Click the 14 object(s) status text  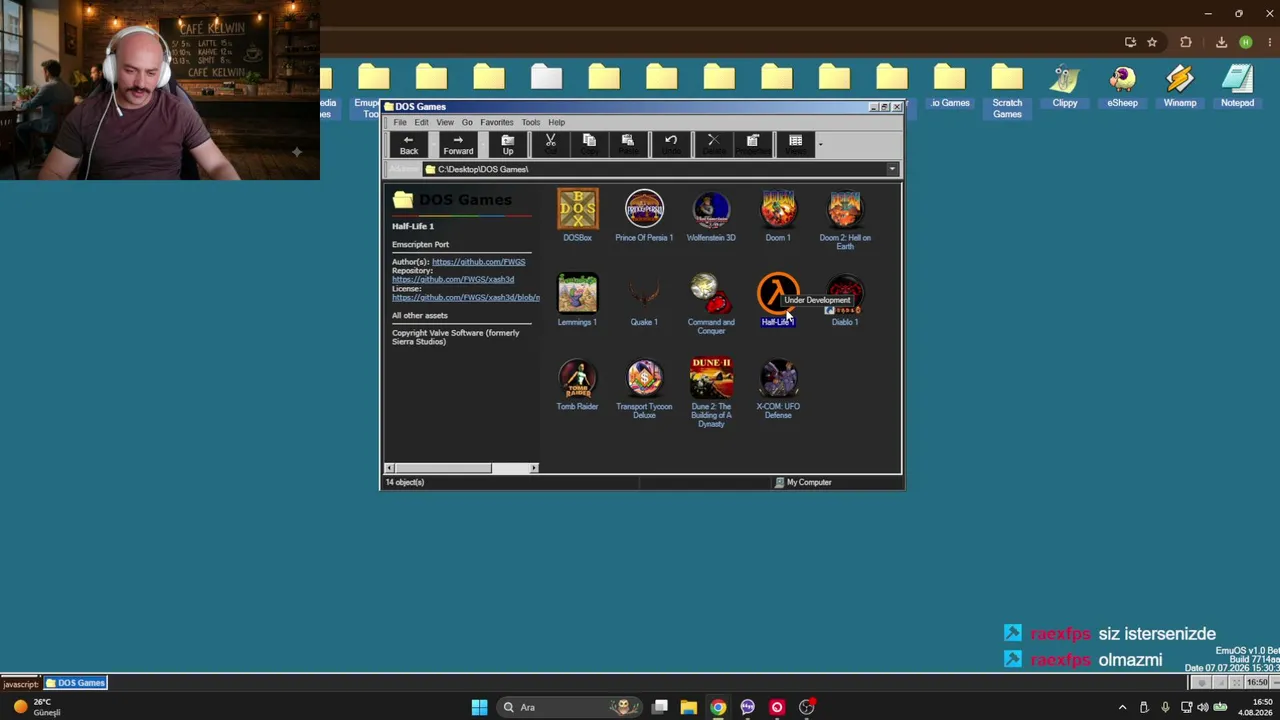pos(406,482)
